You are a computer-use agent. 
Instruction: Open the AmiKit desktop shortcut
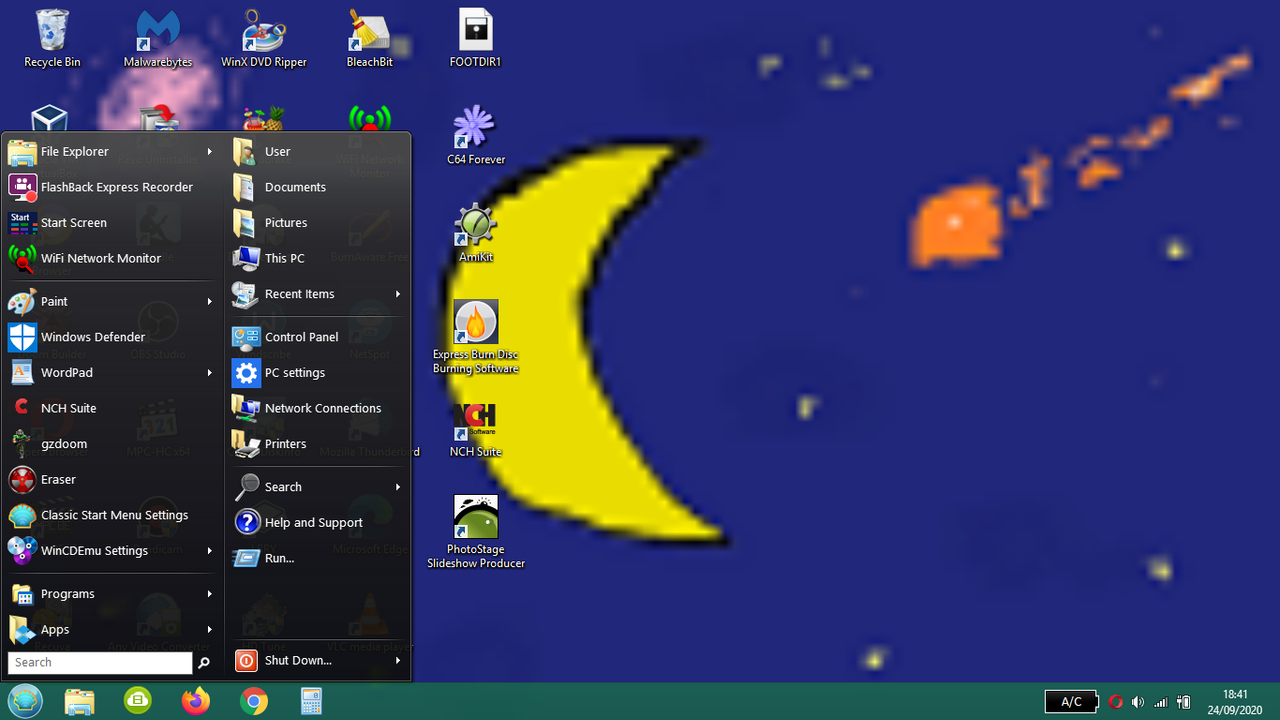point(476,234)
